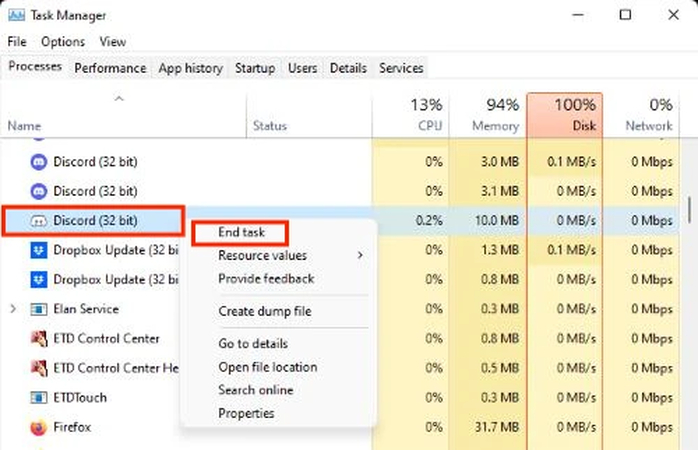Open the Options menu
This screenshot has width=698, height=450.
click(63, 42)
